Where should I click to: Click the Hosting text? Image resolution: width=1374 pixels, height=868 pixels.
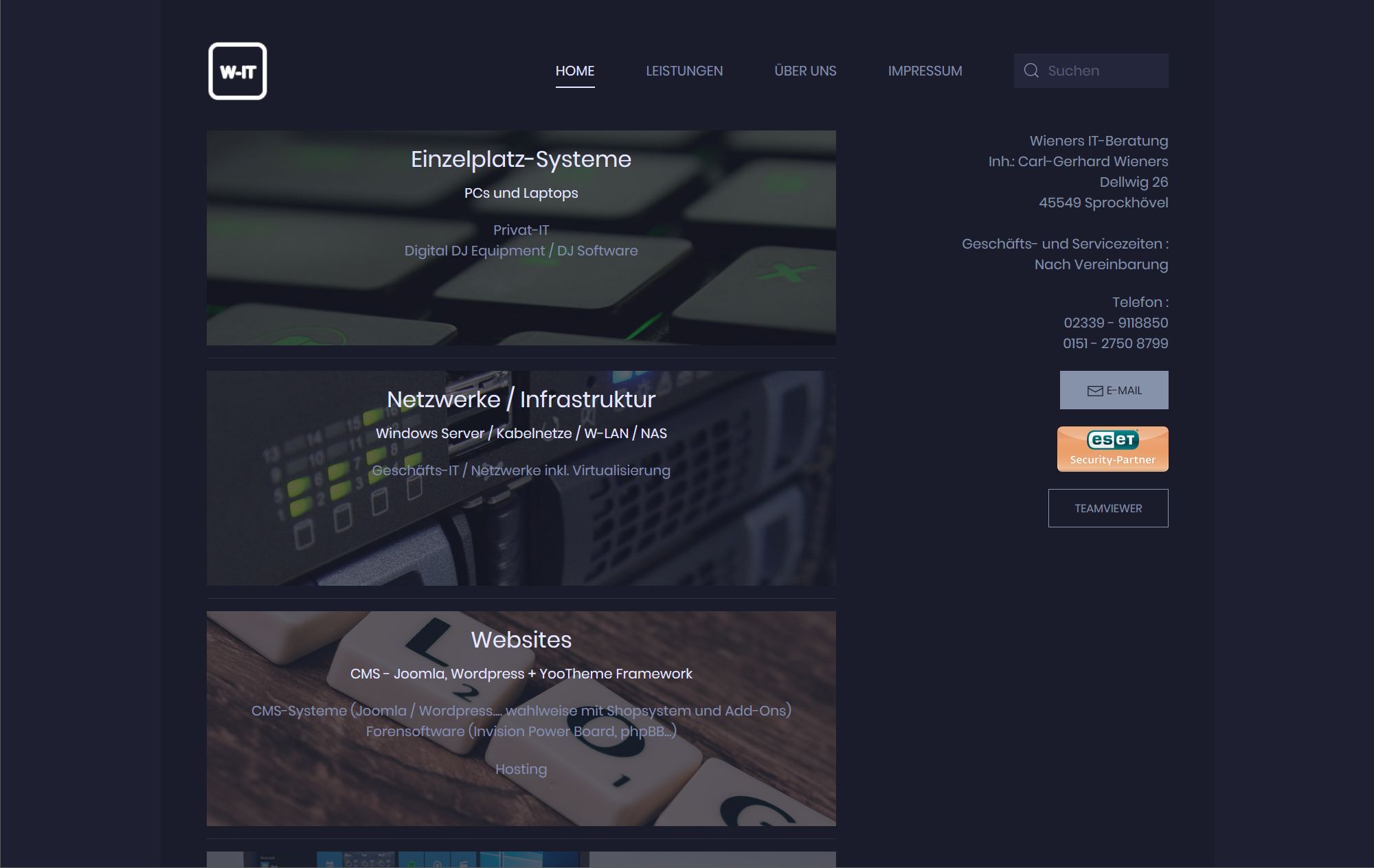click(521, 769)
